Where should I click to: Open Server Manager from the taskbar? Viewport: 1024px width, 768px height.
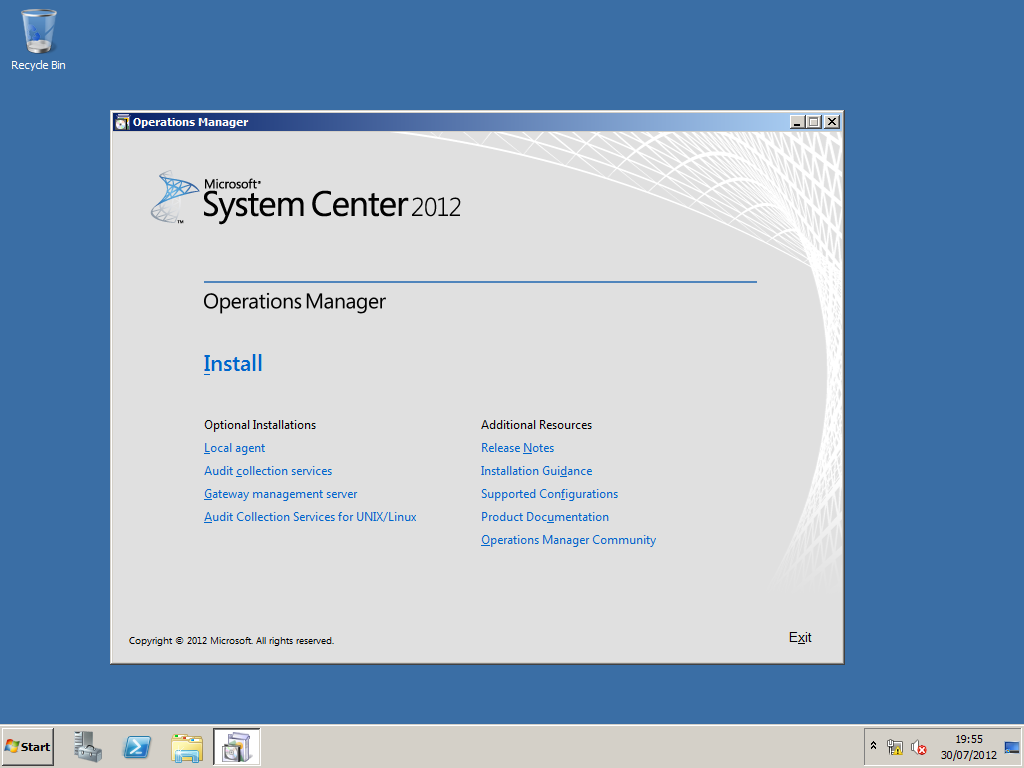point(88,746)
